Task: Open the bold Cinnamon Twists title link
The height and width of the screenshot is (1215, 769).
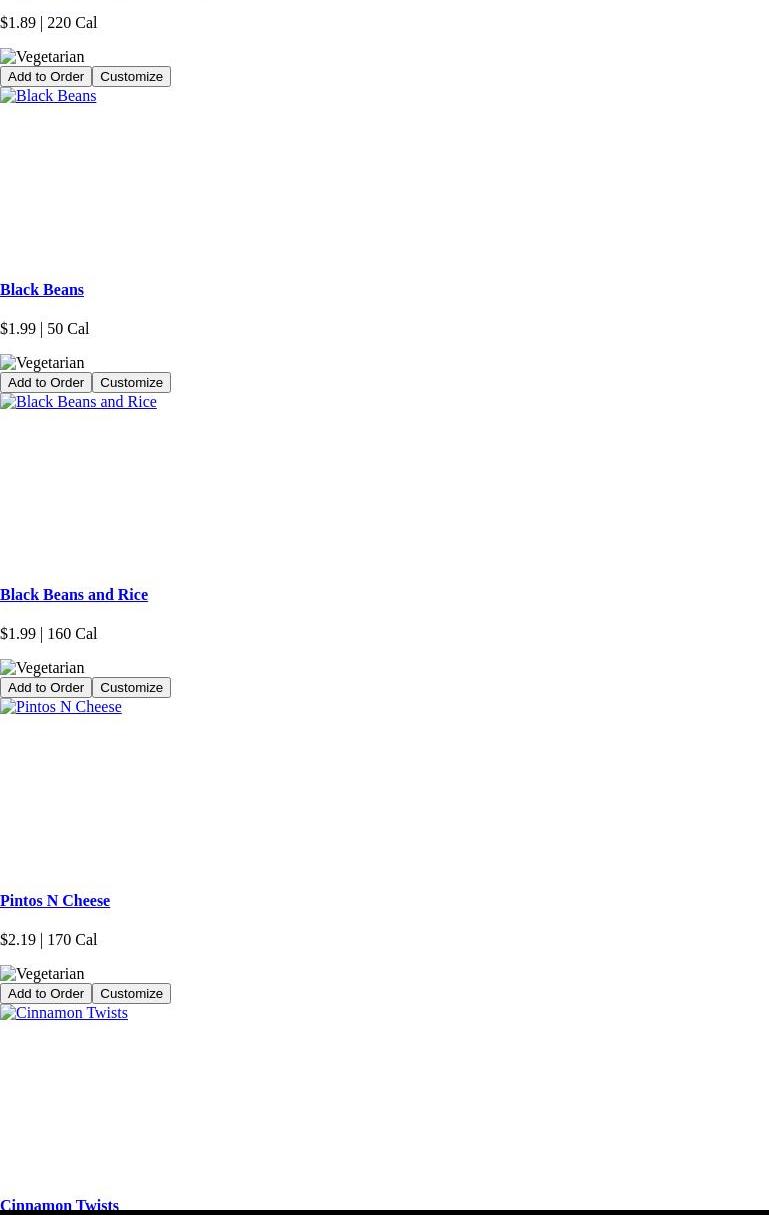Action: 59,1205
